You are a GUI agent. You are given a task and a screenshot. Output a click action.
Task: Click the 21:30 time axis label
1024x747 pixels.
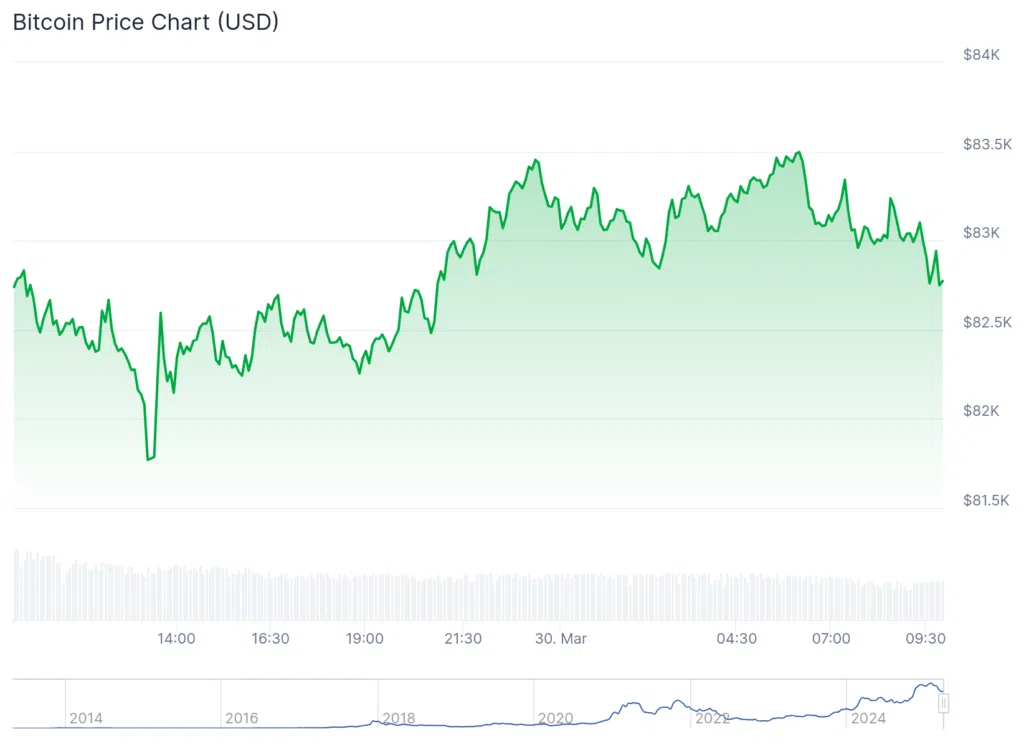464,638
